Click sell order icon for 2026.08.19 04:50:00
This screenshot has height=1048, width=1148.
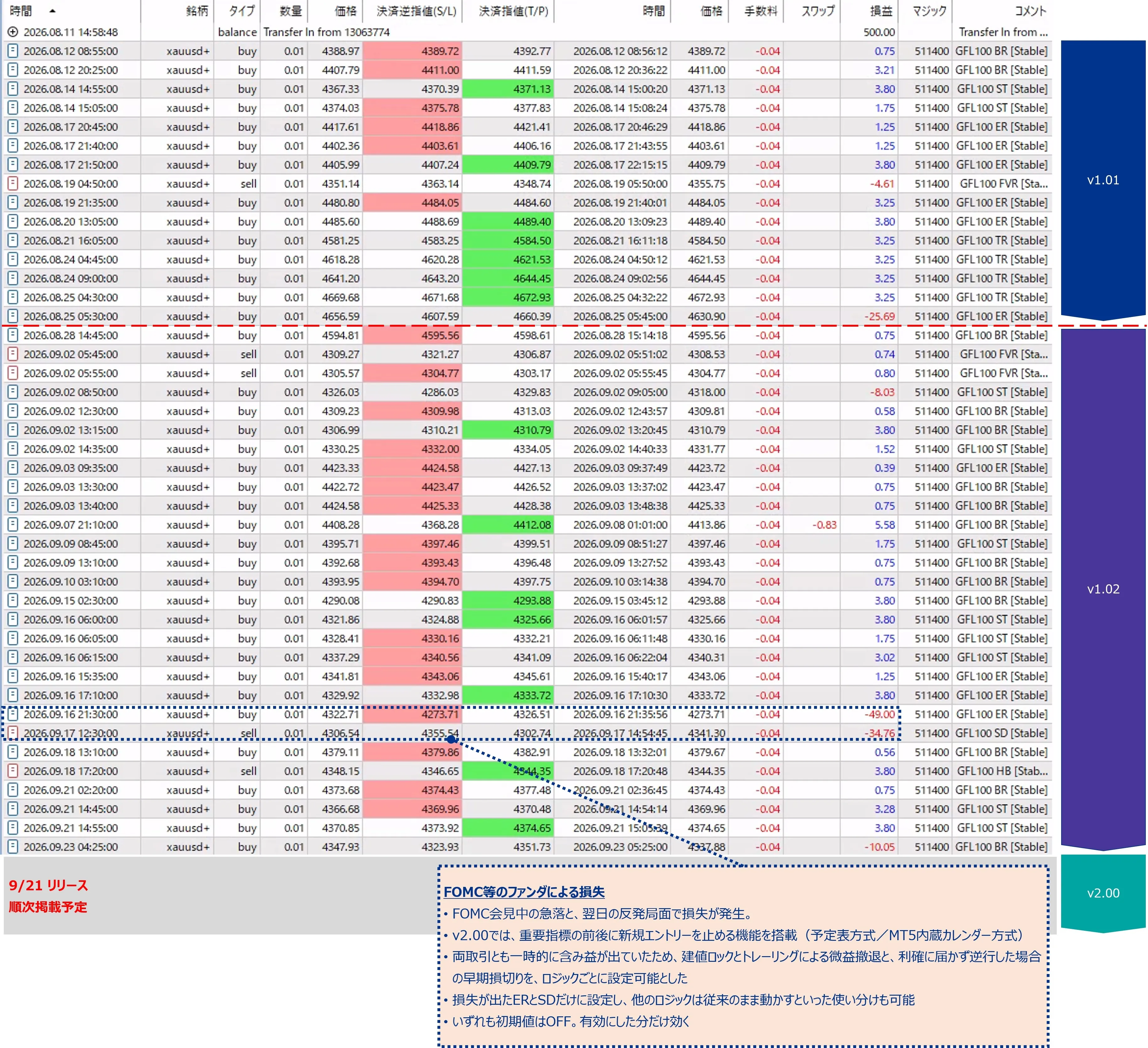point(13,183)
